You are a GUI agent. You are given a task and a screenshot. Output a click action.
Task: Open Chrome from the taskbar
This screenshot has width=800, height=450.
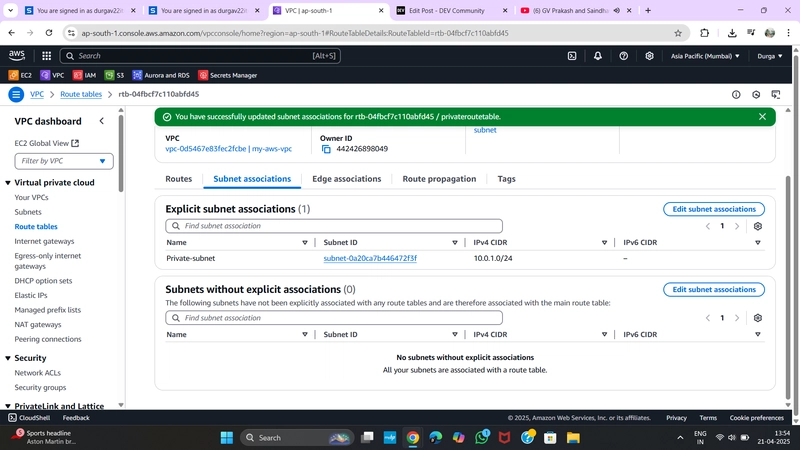tap(413, 438)
